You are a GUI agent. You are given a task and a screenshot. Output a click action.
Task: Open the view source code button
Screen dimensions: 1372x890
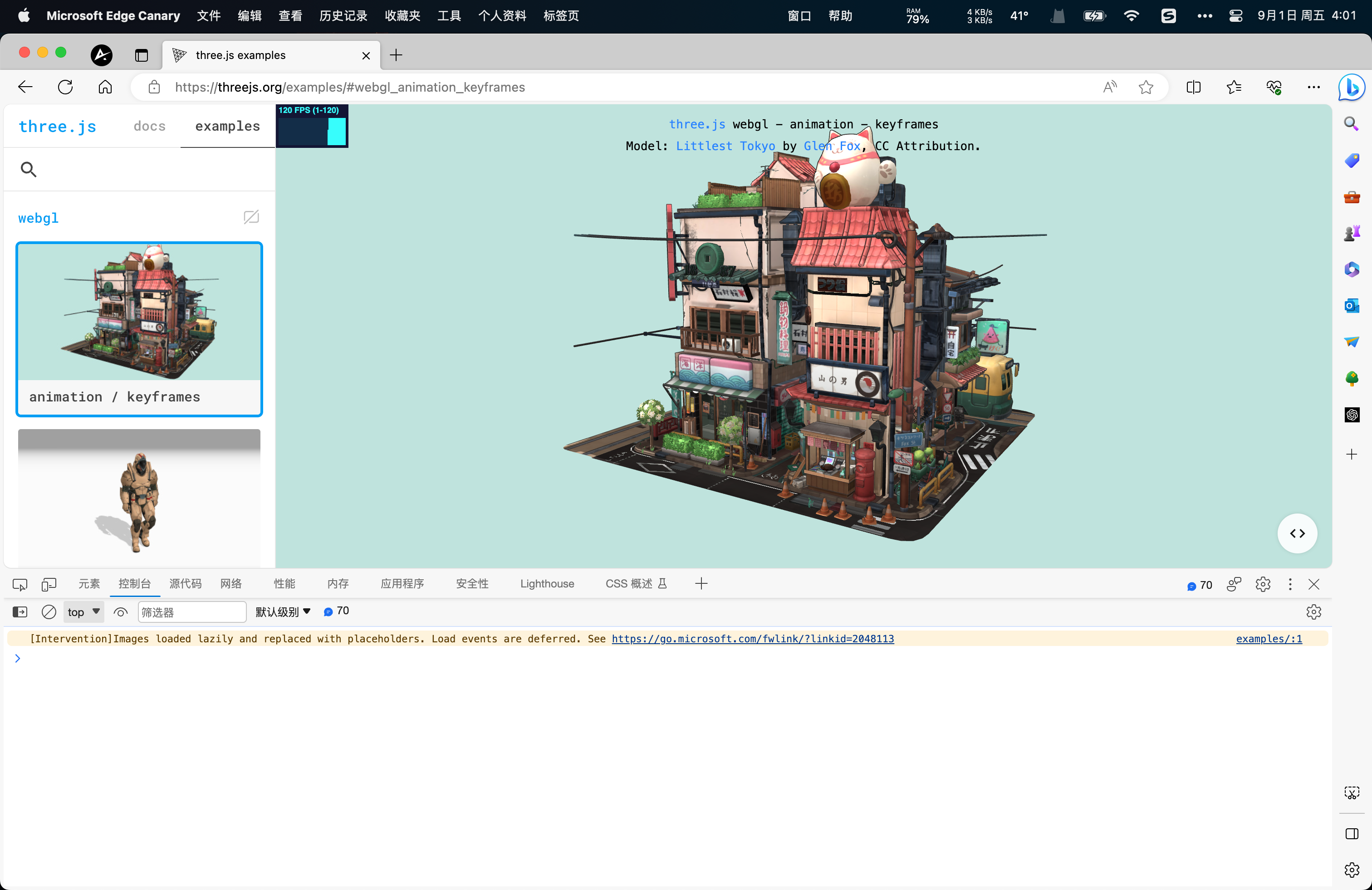(x=1297, y=533)
